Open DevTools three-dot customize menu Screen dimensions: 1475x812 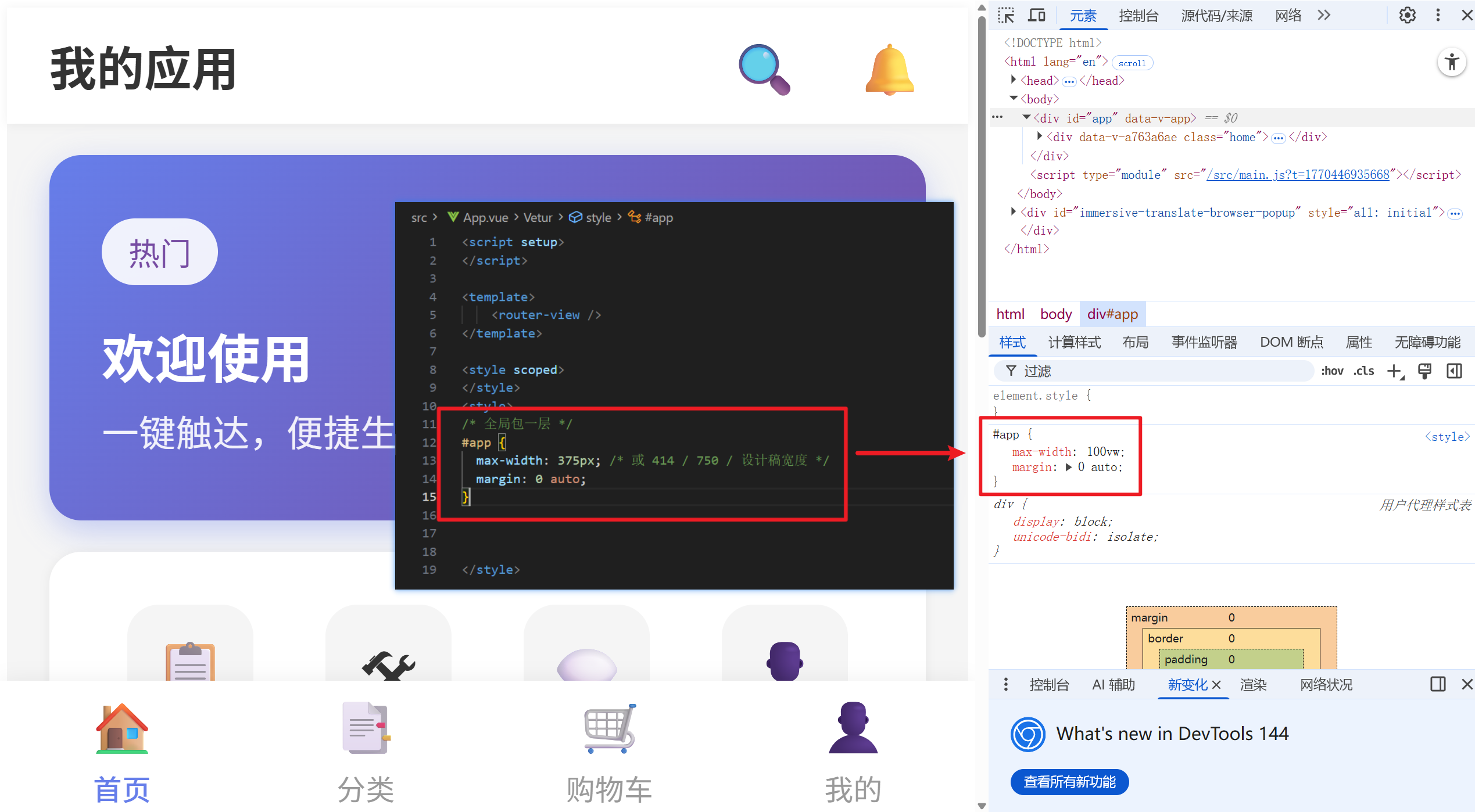pyautogui.click(x=1438, y=16)
